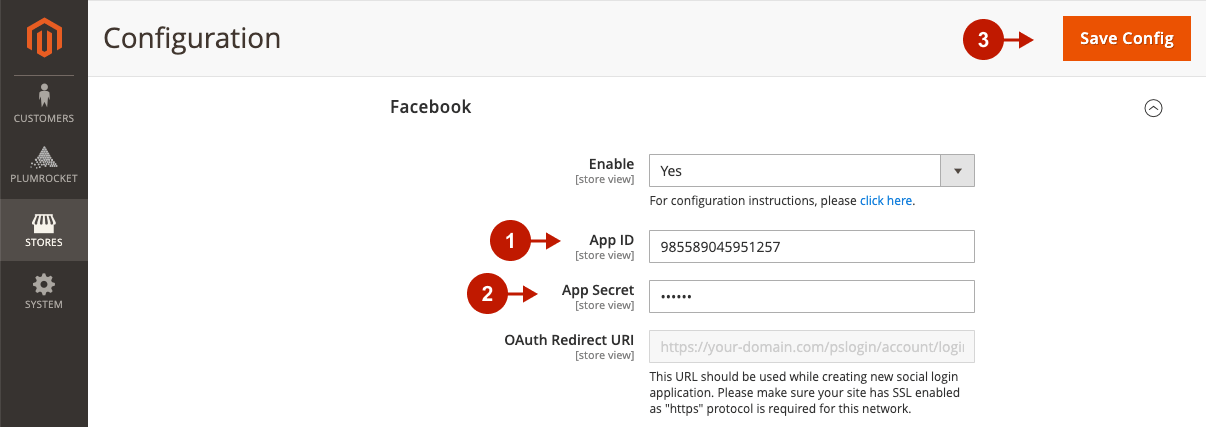1206x427 pixels.
Task: Focus the App ID input field
Action: click(x=812, y=247)
